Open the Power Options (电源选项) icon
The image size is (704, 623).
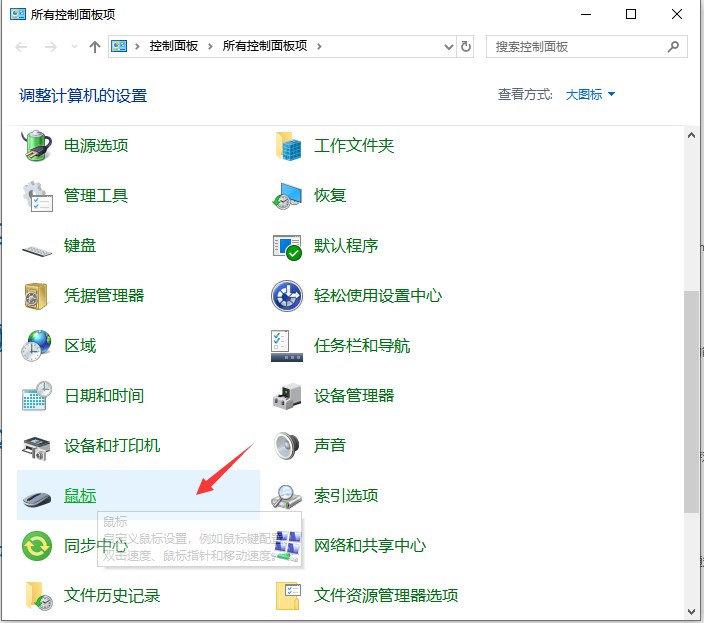click(x=37, y=146)
